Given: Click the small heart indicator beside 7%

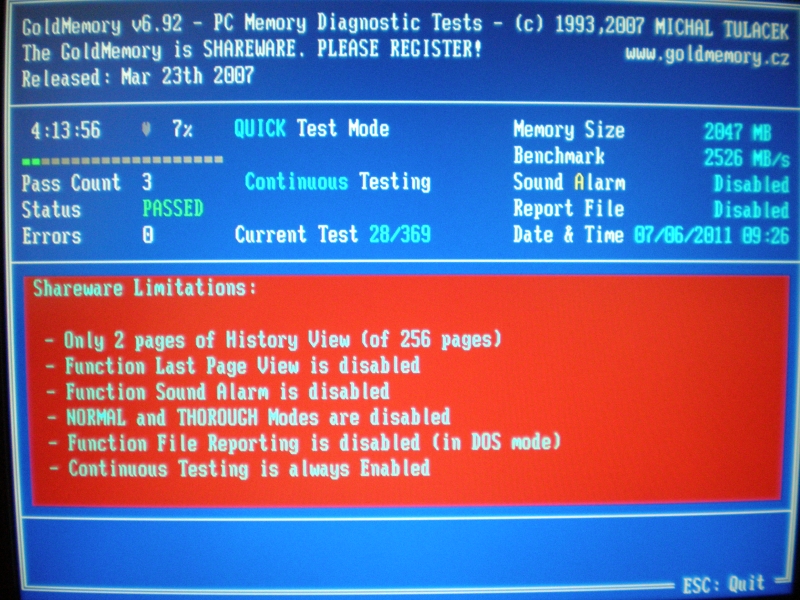Looking at the screenshot, I should [146, 130].
